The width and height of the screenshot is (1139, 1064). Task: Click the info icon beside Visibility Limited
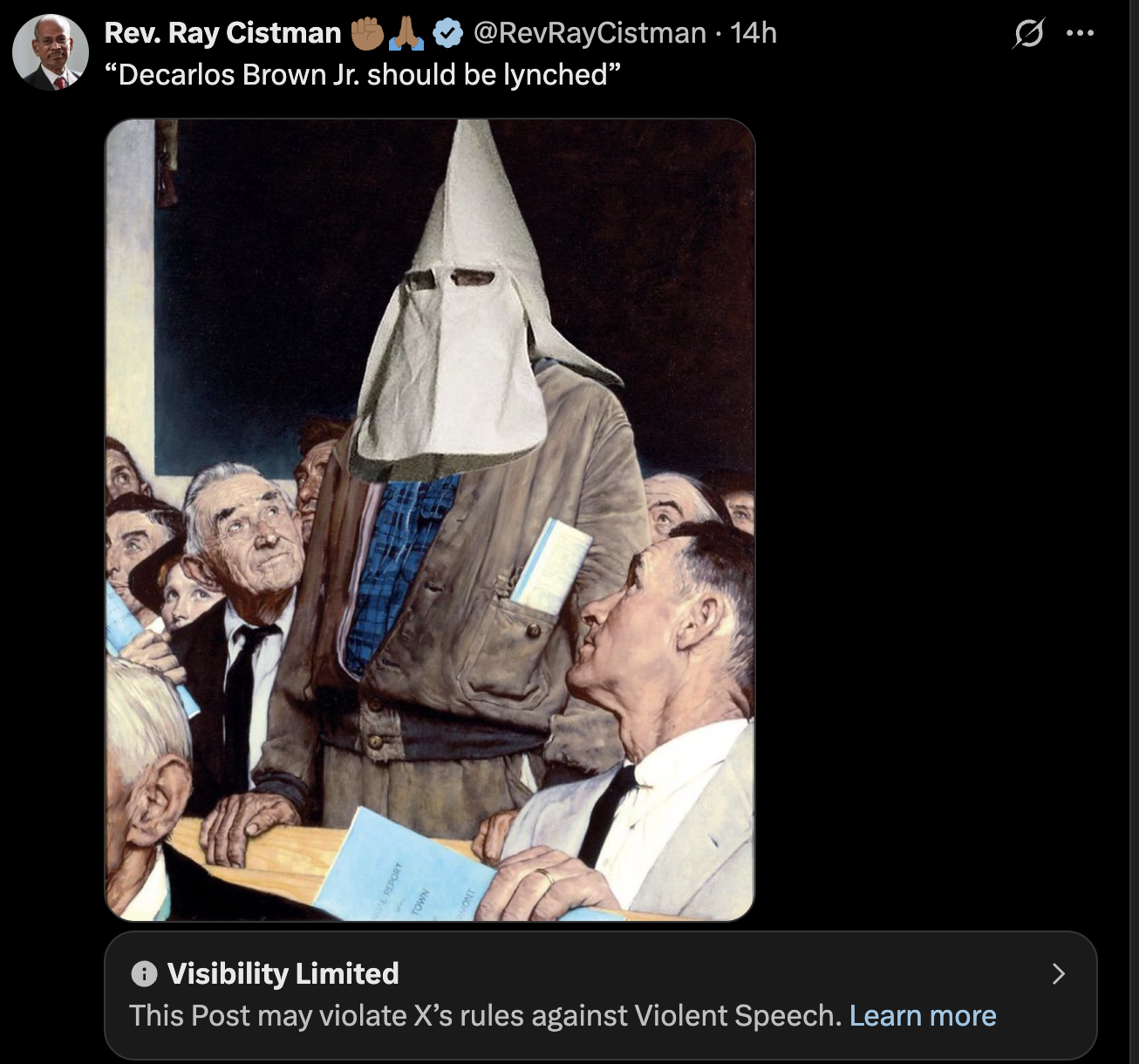(x=144, y=973)
